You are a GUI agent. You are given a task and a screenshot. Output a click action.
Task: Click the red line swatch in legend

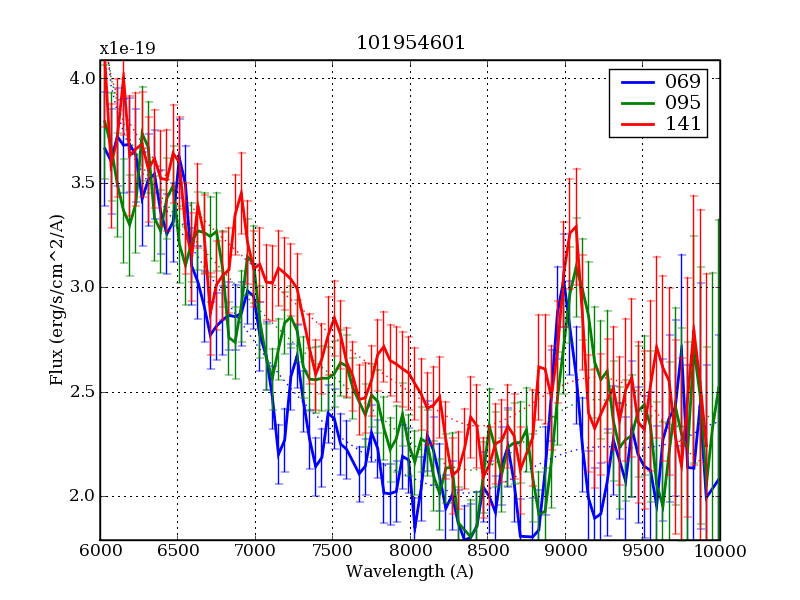(634, 125)
